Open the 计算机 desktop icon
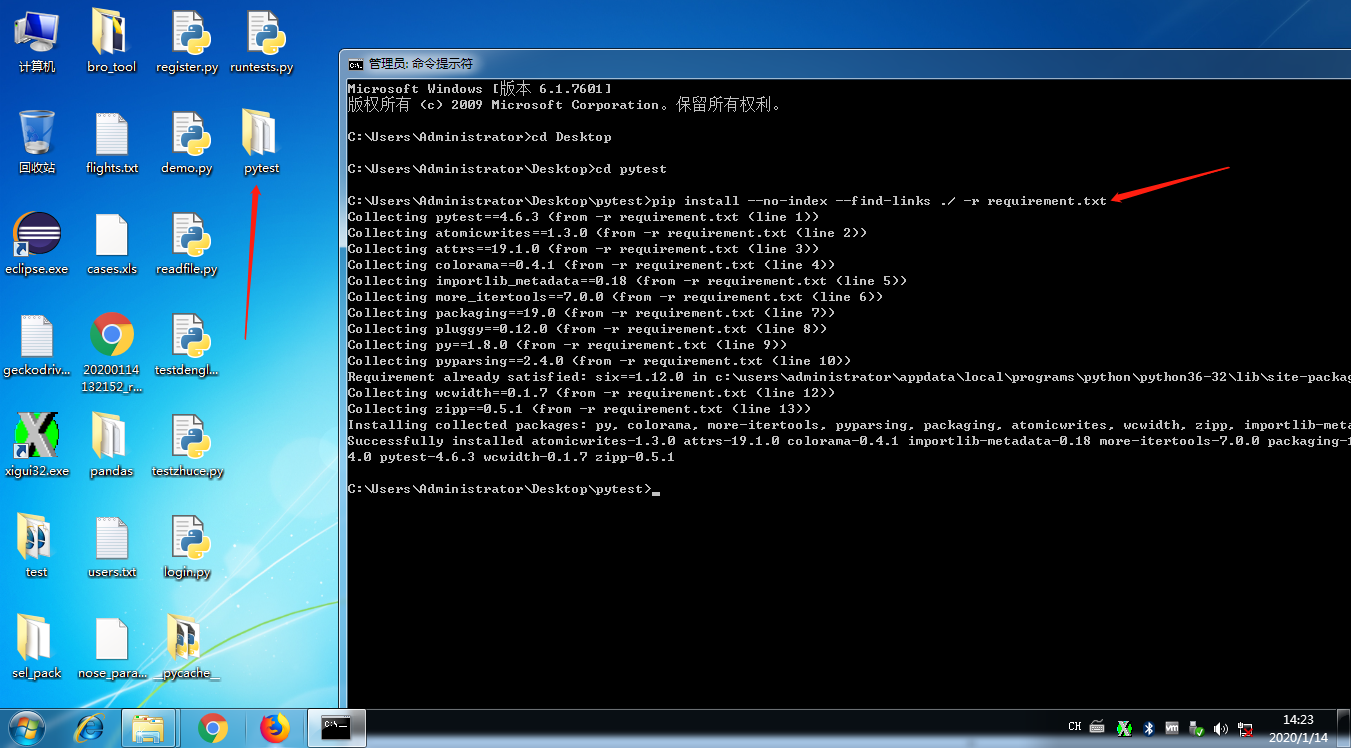The image size is (1351, 748). click(x=36, y=40)
